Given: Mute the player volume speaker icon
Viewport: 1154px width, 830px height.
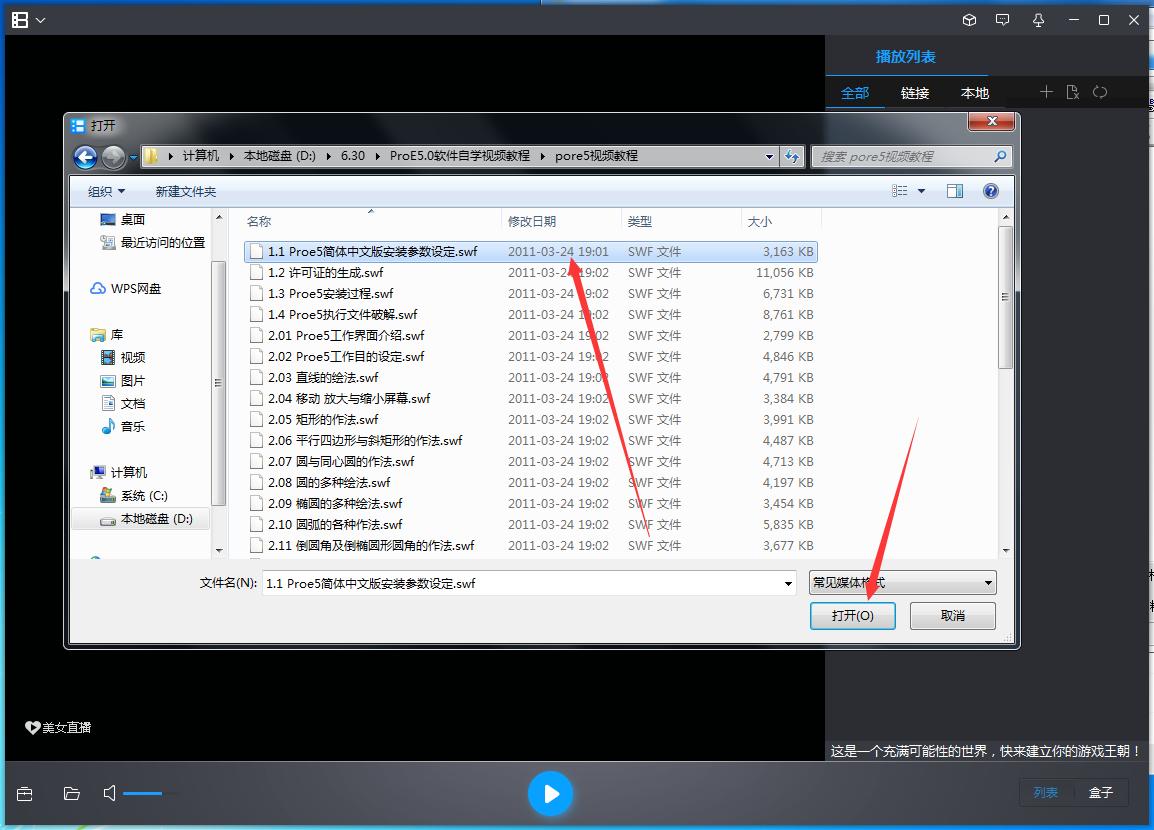Looking at the screenshot, I should click(110, 793).
